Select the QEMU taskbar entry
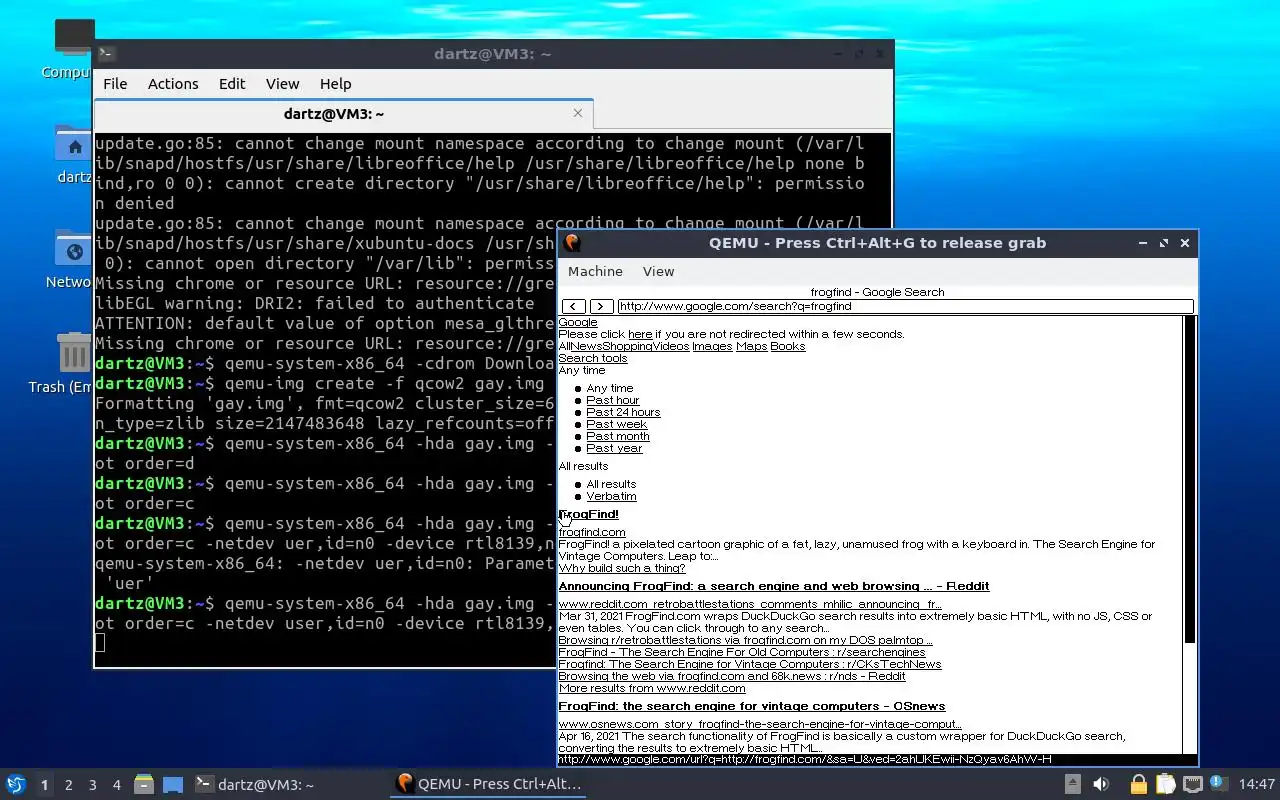The height and width of the screenshot is (800, 1280). [x=488, y=784]
